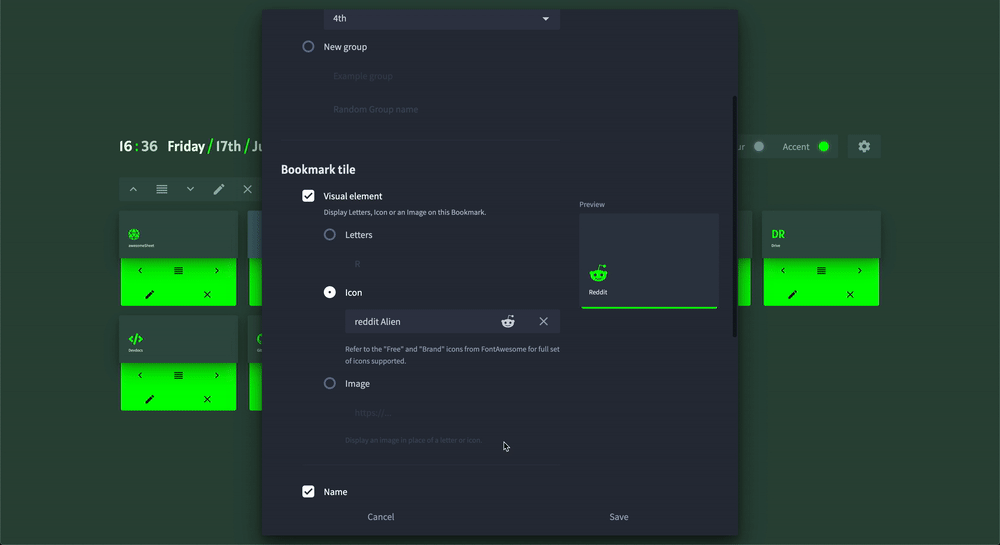Click the Example group name field
Image resolution: width=1000 pixels, height=545 pixels.
441,76
